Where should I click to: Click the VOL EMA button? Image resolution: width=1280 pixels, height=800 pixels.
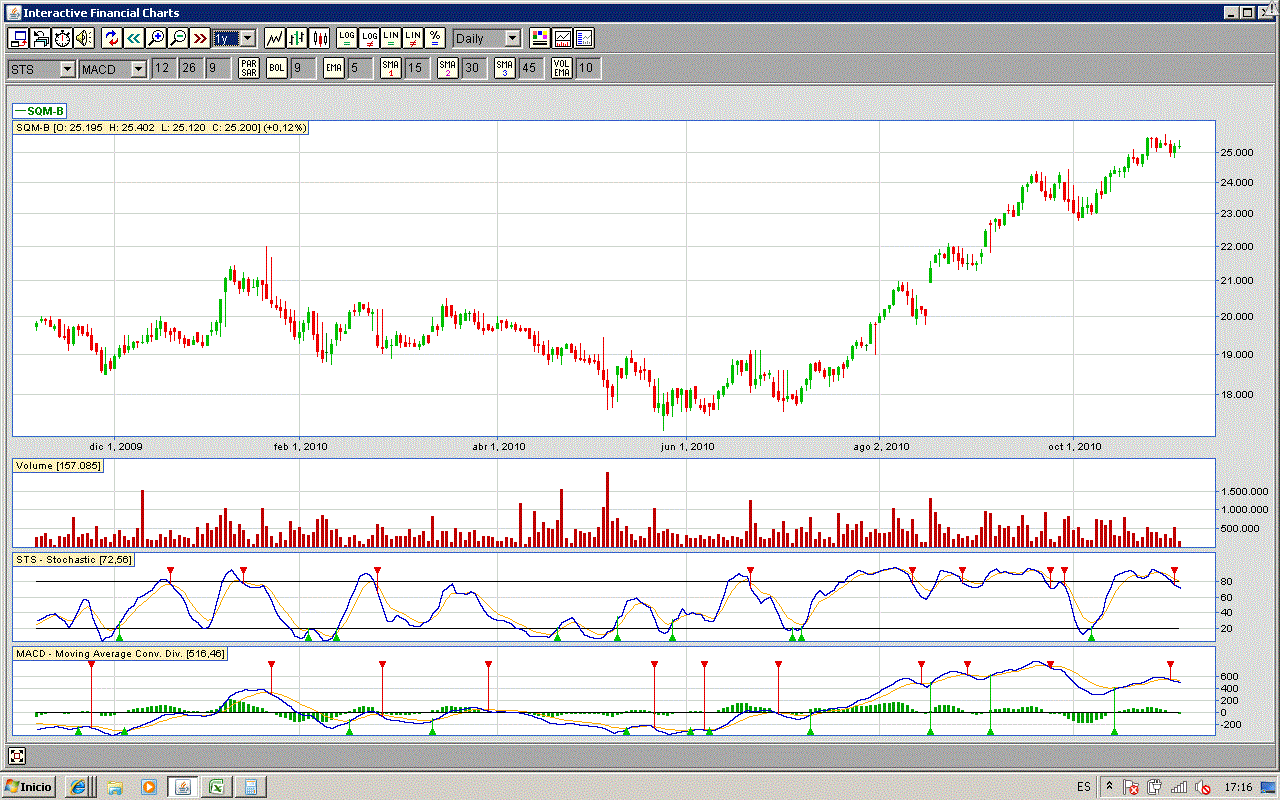(563, 68)
